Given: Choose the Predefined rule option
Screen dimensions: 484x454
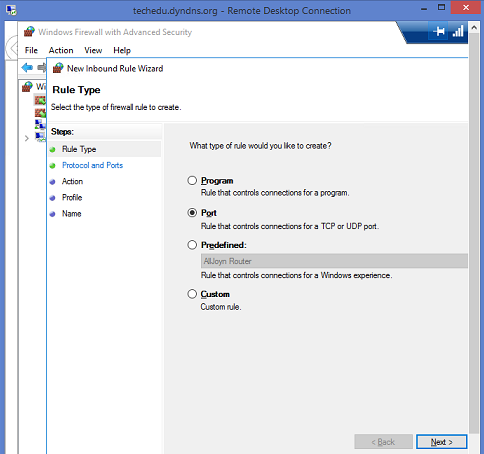Looking at the screenshot, I should coord(192,245).
